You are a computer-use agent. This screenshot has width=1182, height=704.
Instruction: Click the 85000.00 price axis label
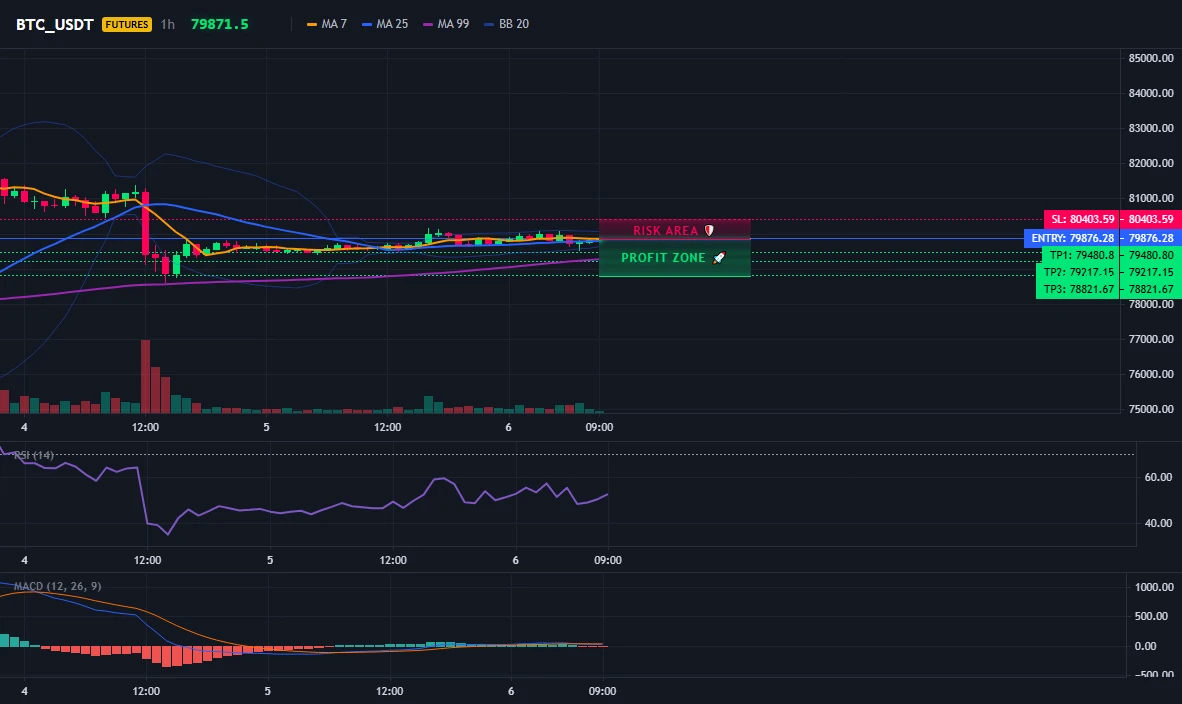(x=1151, y=58)
